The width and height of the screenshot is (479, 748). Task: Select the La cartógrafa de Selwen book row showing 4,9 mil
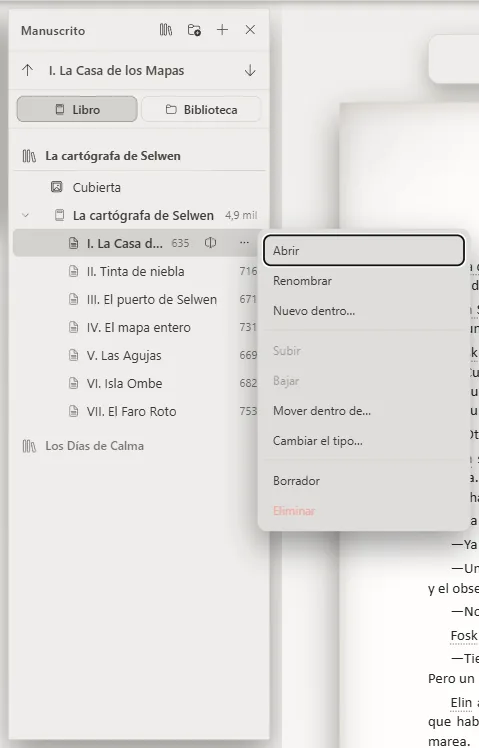pos(139,216)
